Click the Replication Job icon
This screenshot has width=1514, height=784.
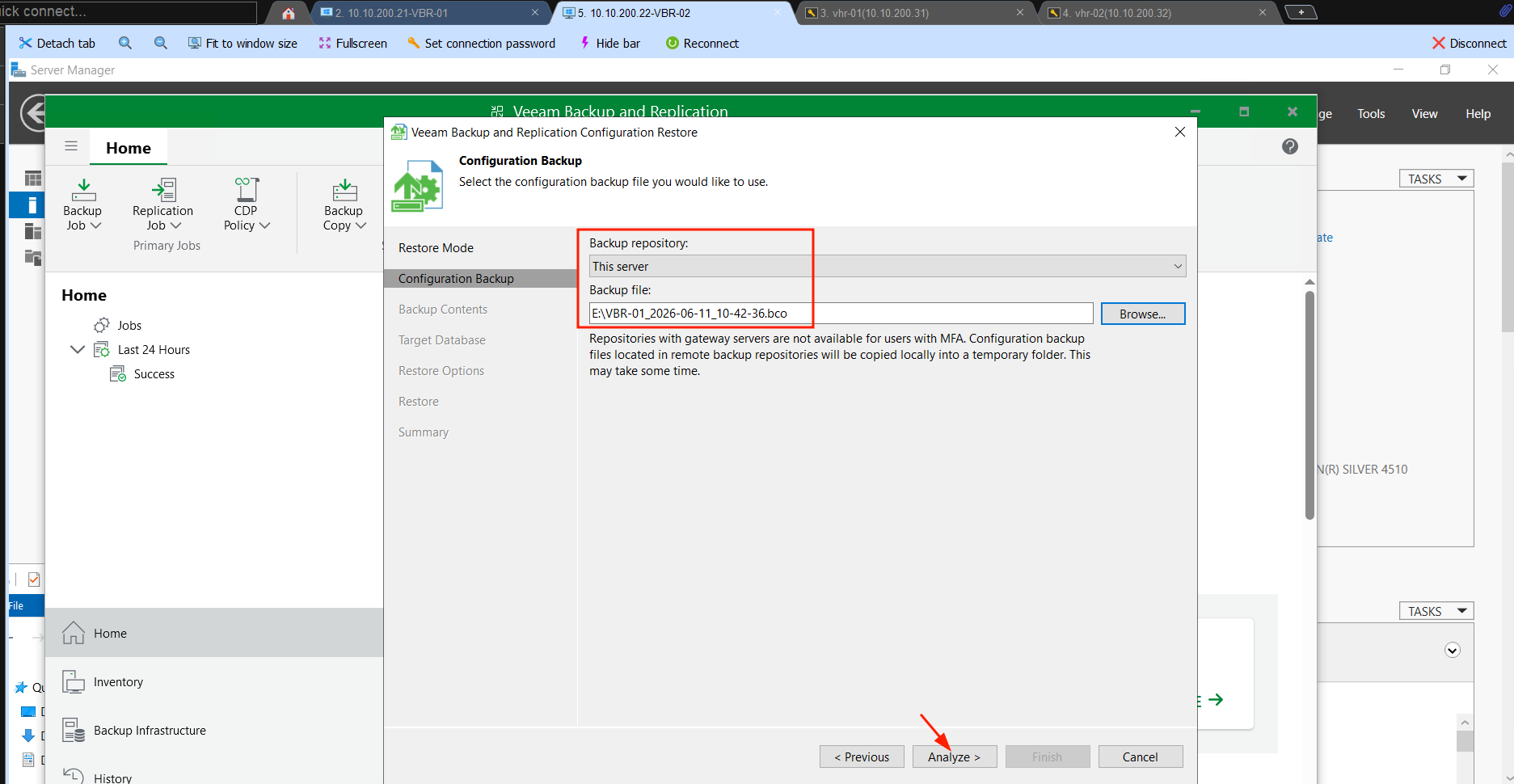163,189
